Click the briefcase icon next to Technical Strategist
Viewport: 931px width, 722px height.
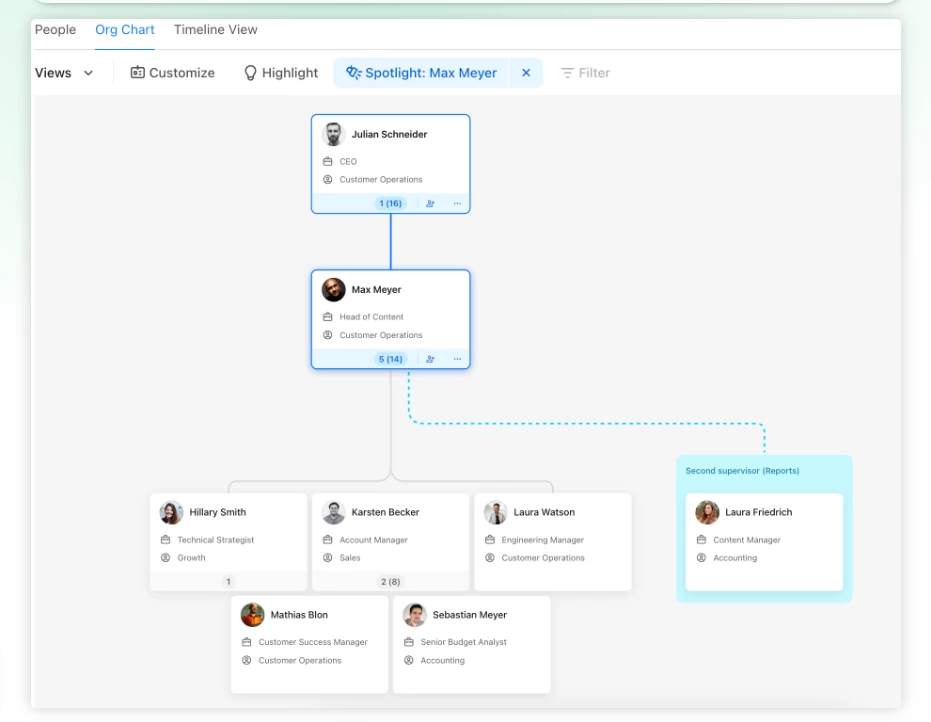coord(166,540)
